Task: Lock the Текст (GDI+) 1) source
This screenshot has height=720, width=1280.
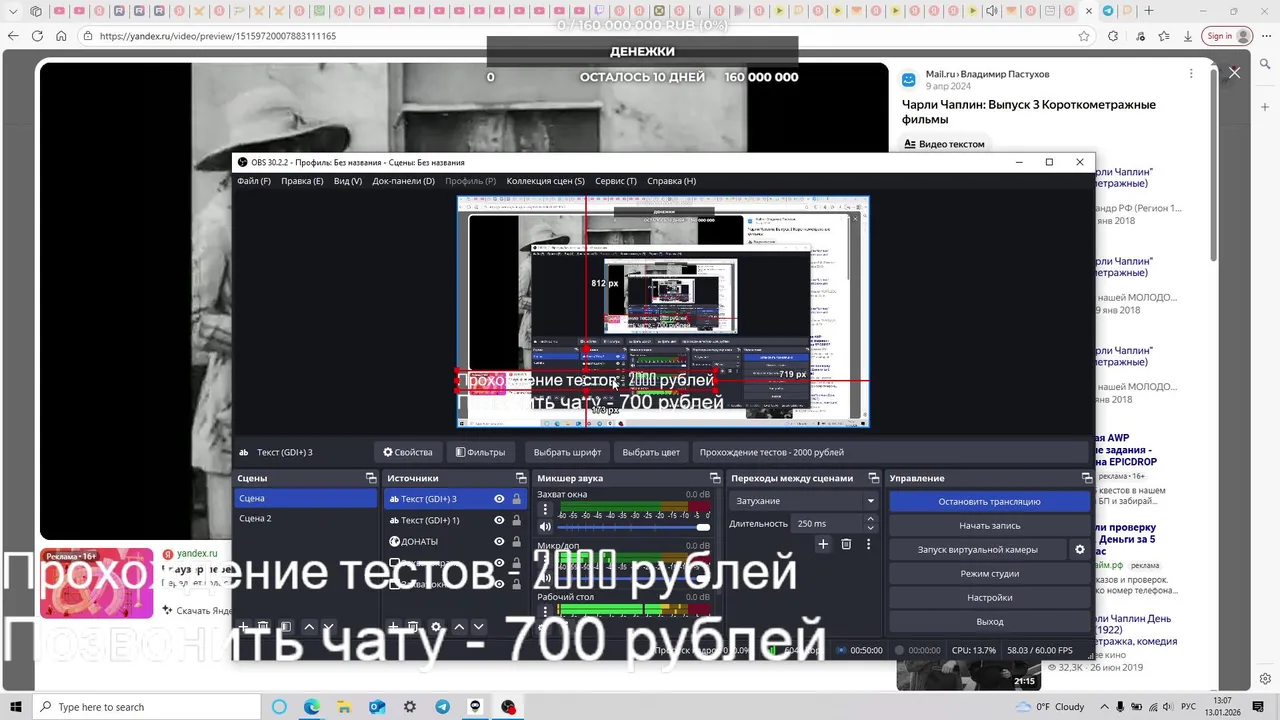Action: pos(516,520)
